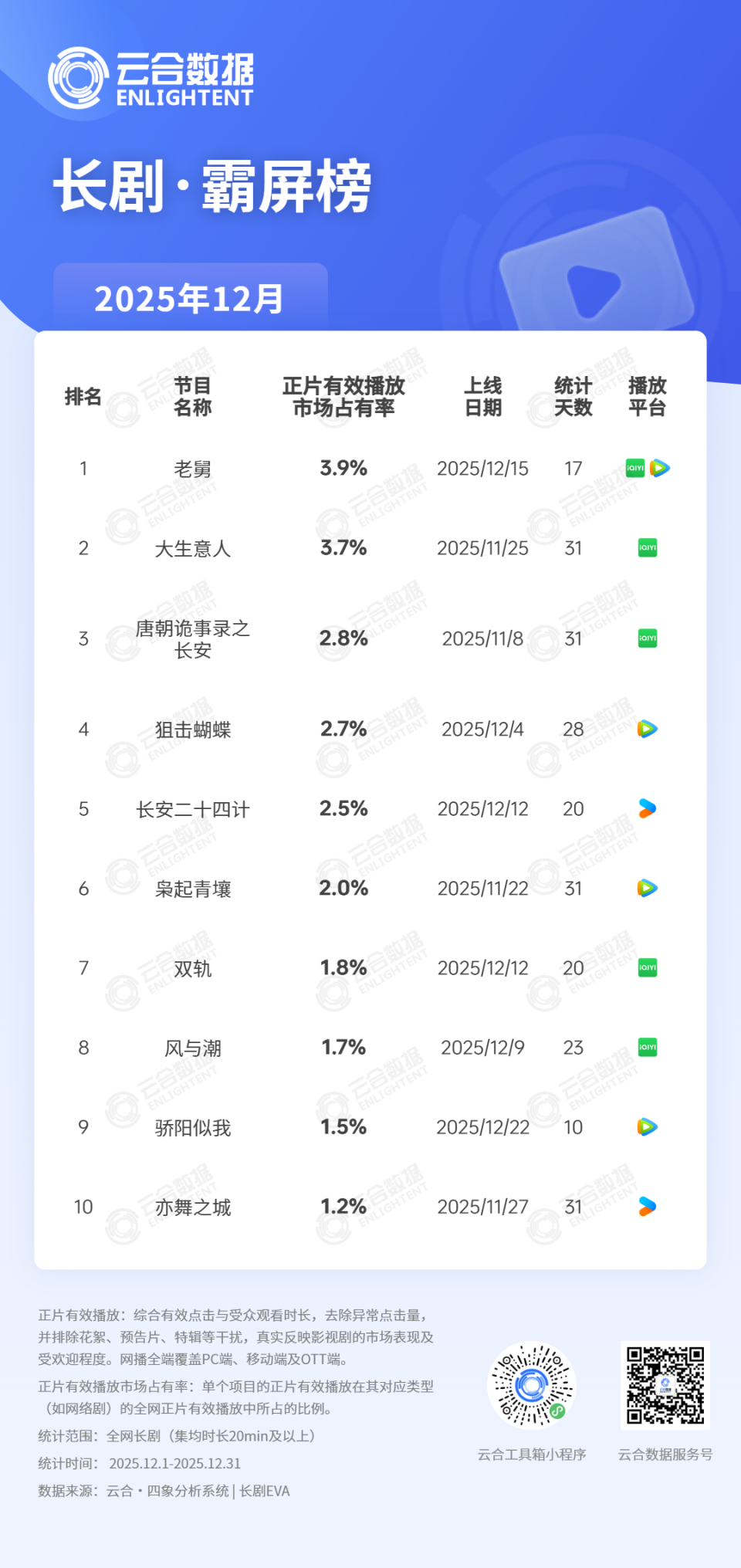
Task: Click the iQIYI icon in the 双轨 row
Action: (647, 967)
